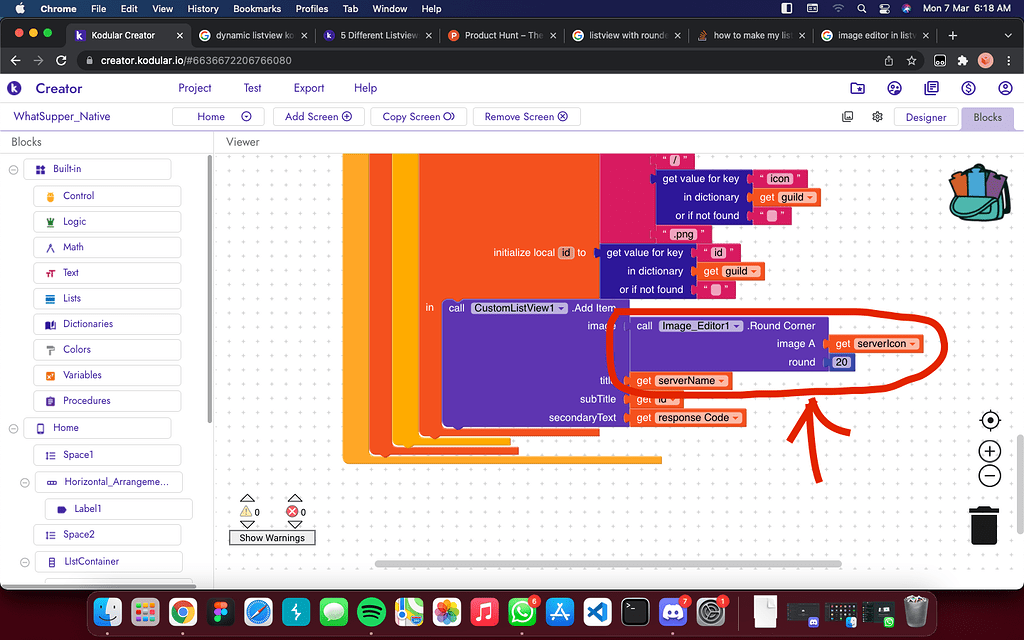Open the library books icon in header

[x=931, y=88]
